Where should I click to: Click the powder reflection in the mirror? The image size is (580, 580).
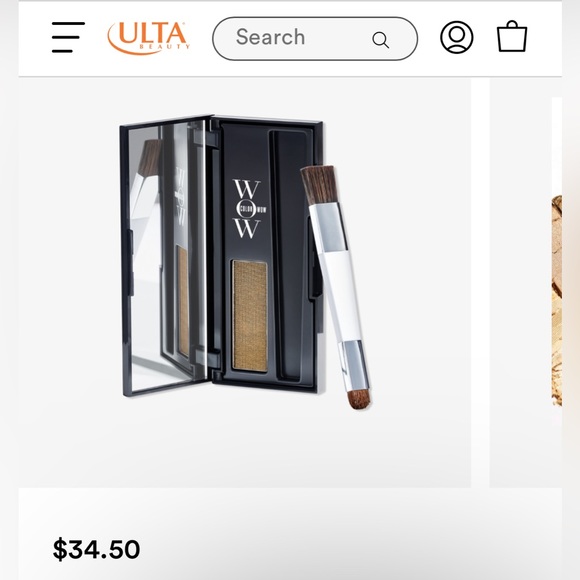(183, 301)
